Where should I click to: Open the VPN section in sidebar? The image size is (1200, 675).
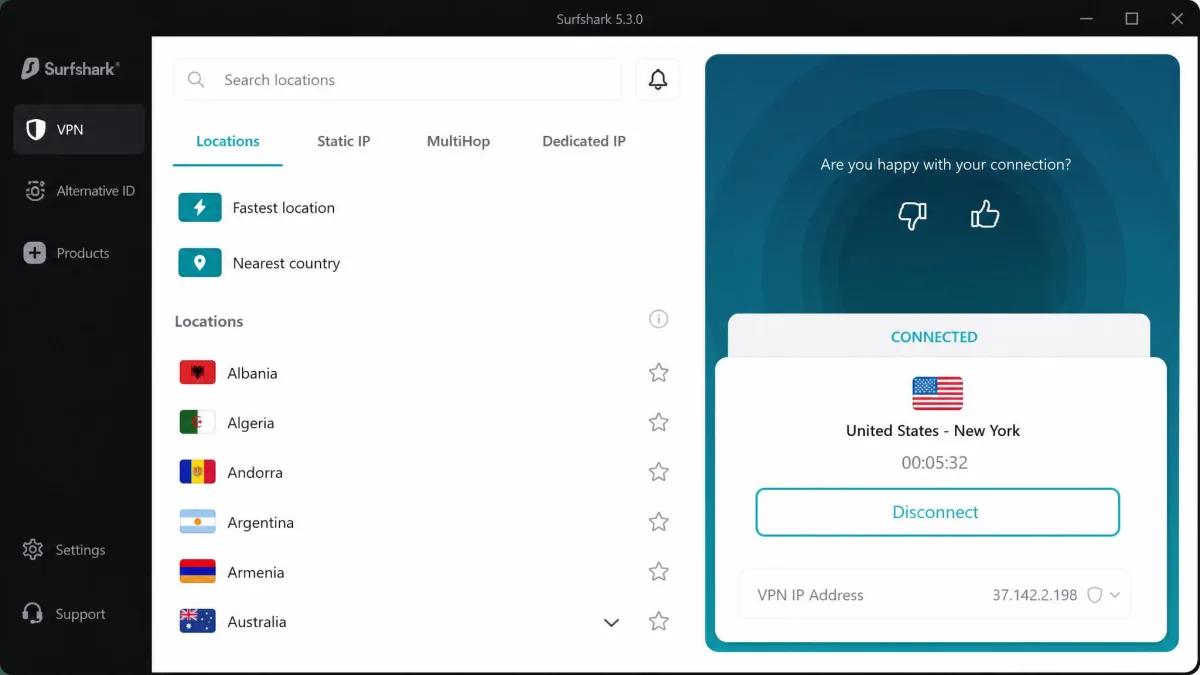[79, 130]
